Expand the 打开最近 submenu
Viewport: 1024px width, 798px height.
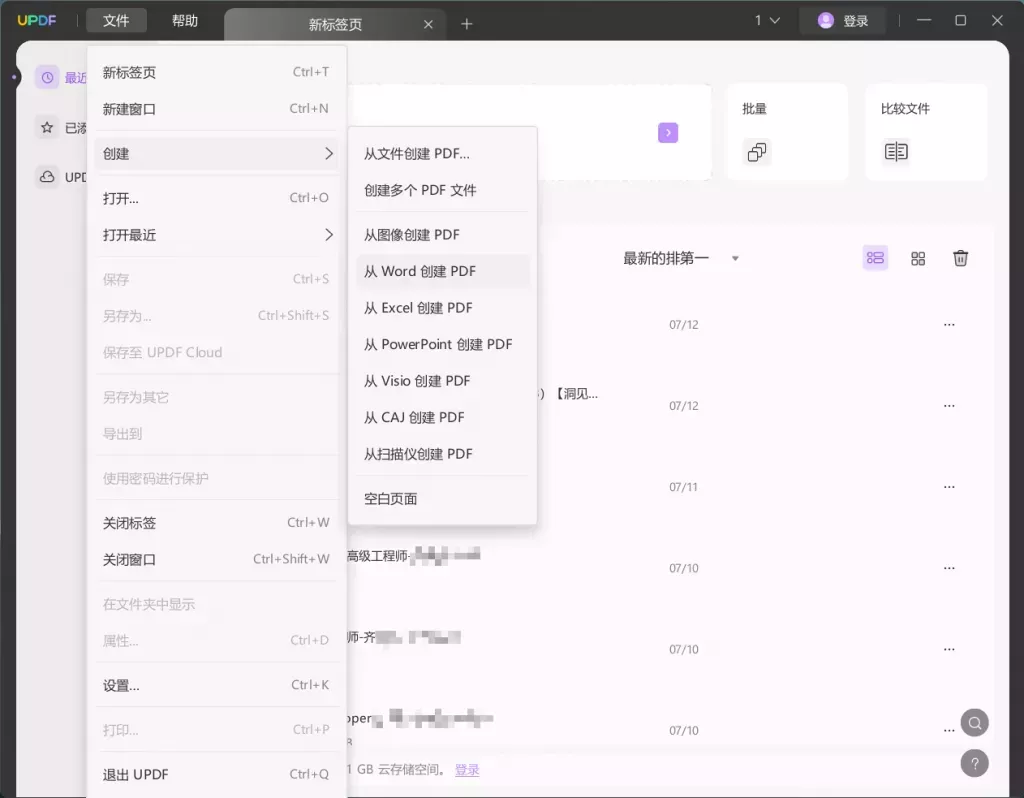(x=216, y=235)
